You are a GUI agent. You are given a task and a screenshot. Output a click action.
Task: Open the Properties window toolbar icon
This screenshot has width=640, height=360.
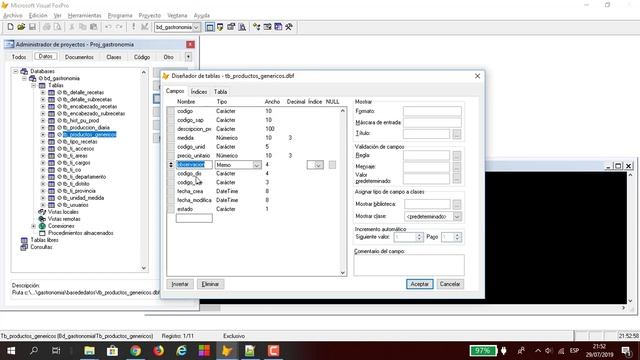pos(231,27)
